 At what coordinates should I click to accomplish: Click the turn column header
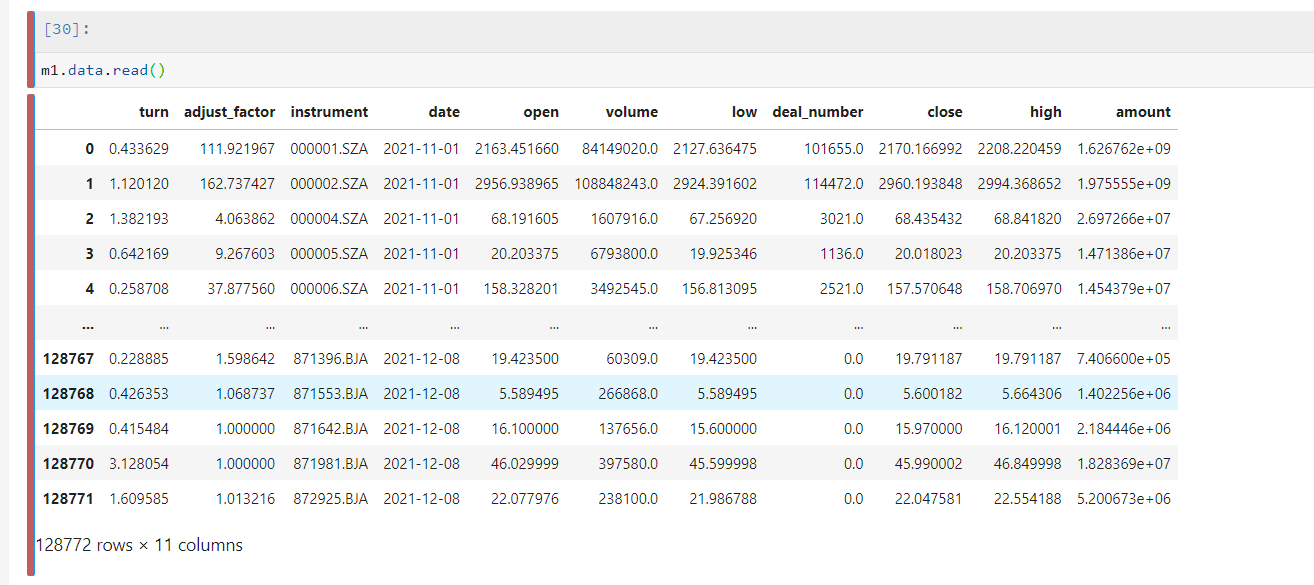pos(154,112)
